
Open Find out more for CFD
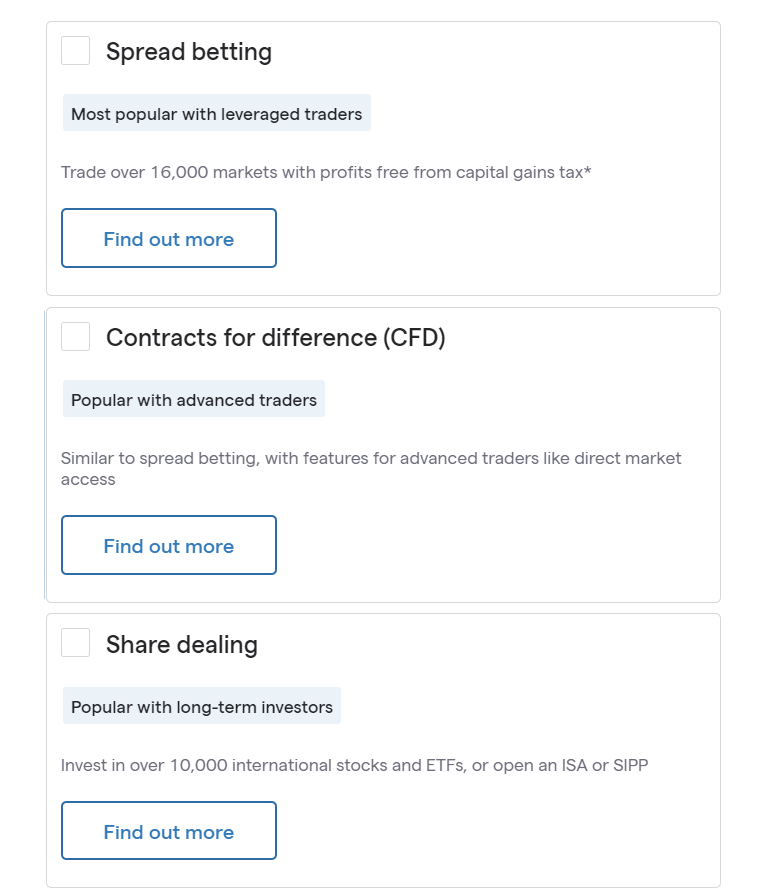[x=168, y=546]
